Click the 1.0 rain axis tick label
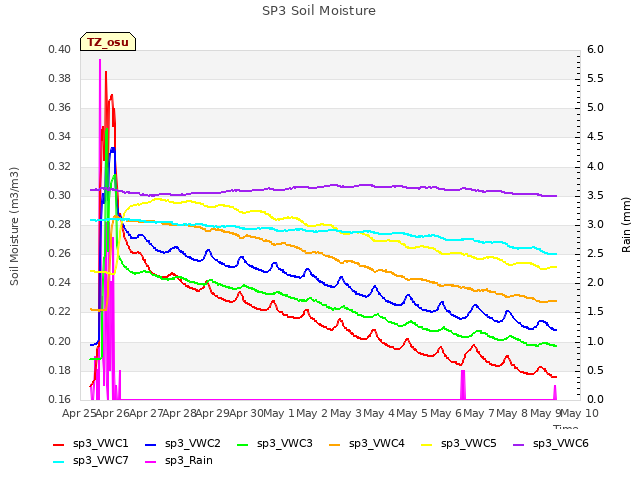This screenshot has height=480, width=640. [595, 341]
